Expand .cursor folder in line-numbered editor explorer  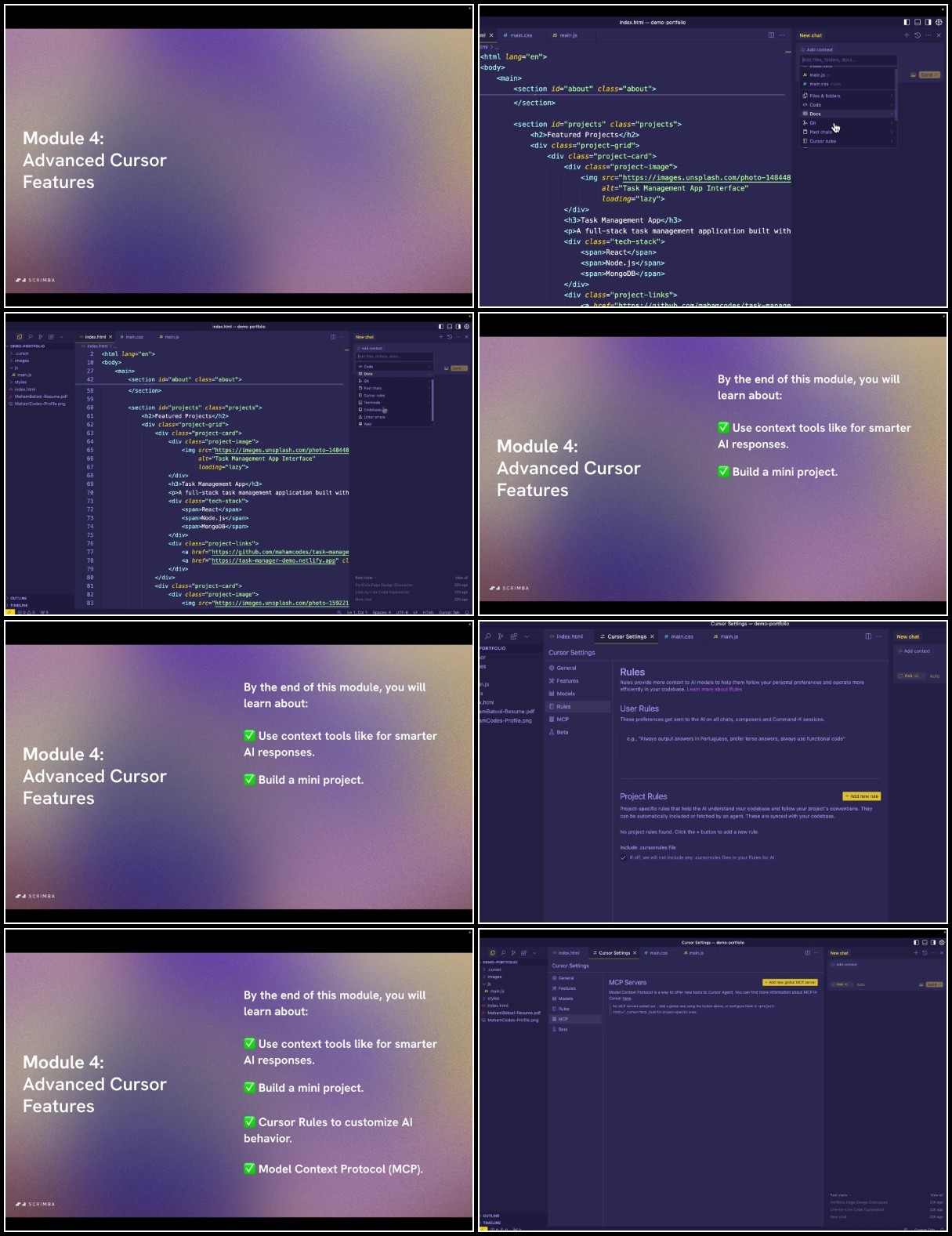tap(39, 353)
